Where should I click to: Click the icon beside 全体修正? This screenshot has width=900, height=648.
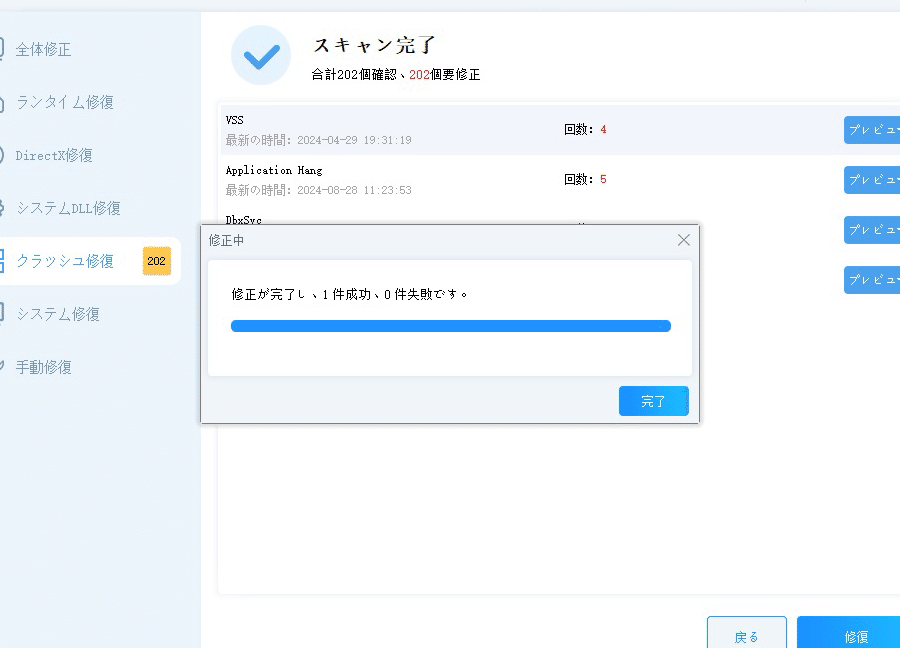coord(3,49)
